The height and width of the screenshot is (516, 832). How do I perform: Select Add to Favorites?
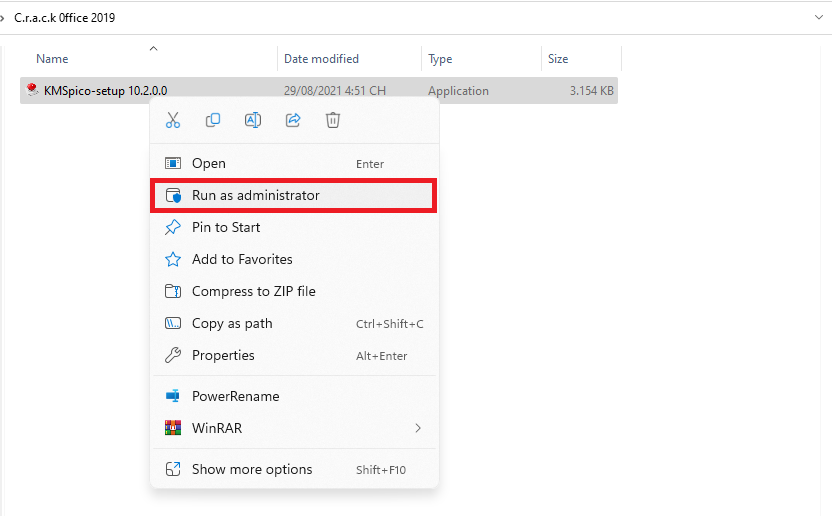(x=242, y=259)
